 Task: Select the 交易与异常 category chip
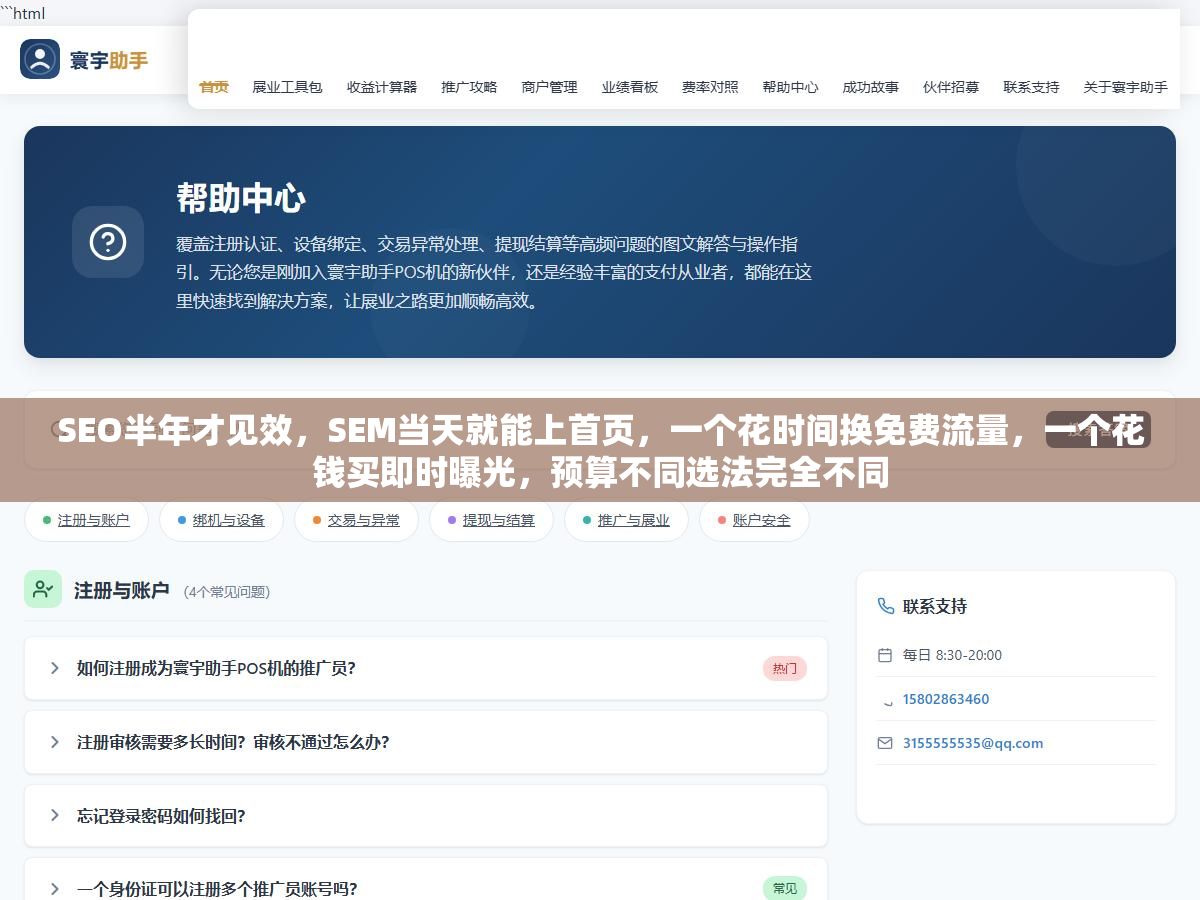coord(356,520)
